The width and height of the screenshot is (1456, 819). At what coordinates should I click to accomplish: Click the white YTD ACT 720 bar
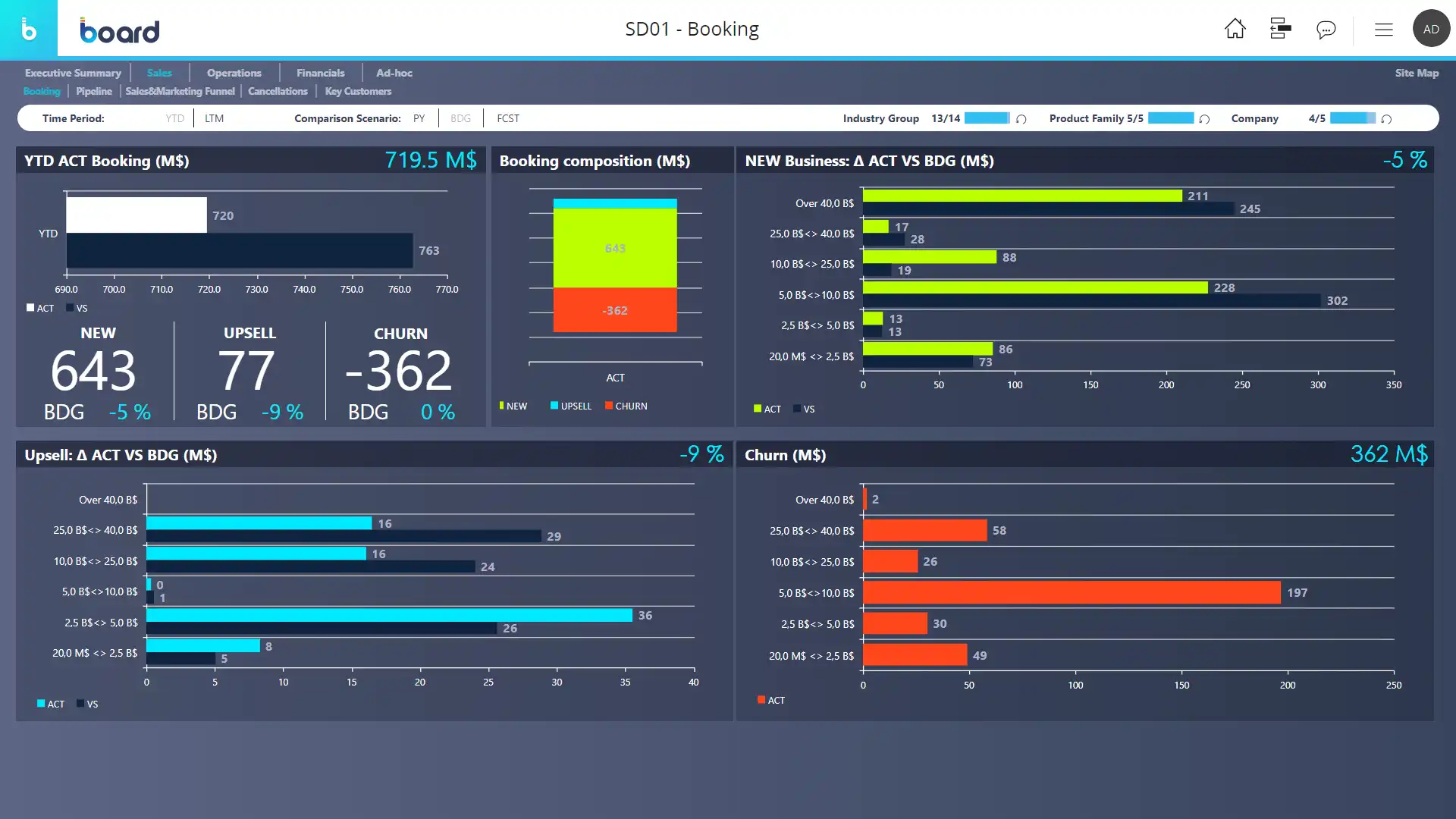[x=136, y=215]
